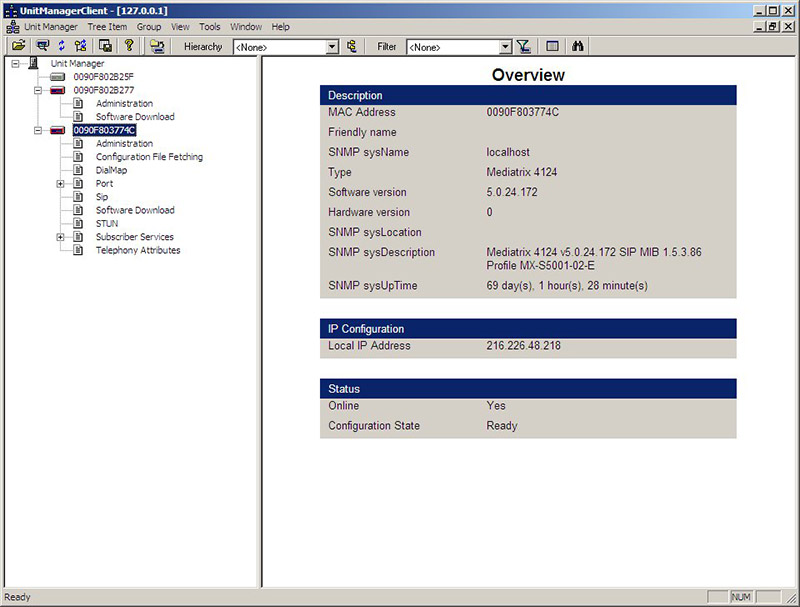The image size is (800, 607).
Task: Collapse the 0090F803774C tree node
Action: (38, 130)
